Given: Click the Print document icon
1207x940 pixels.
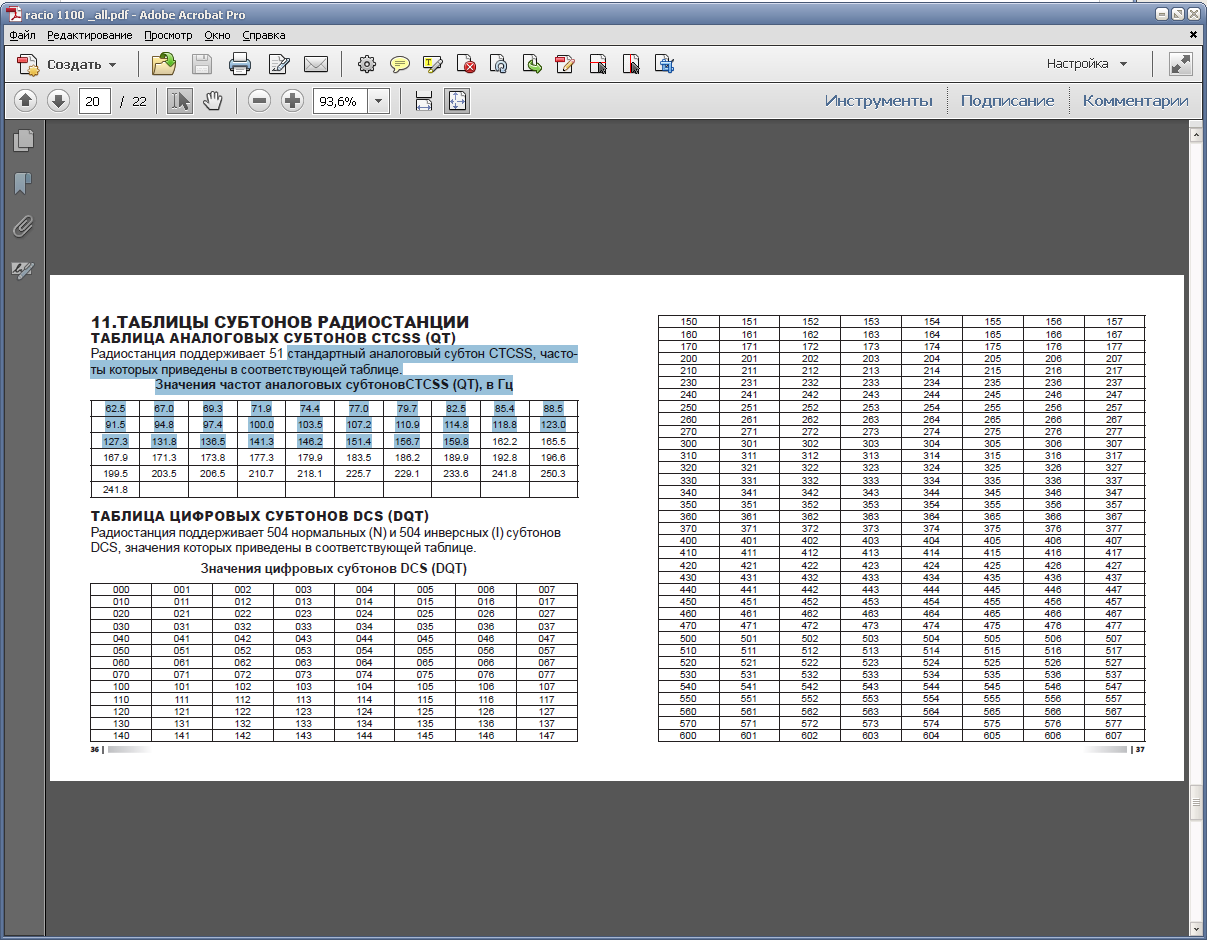Looking at the screenshot, I should tap(240, 65).
